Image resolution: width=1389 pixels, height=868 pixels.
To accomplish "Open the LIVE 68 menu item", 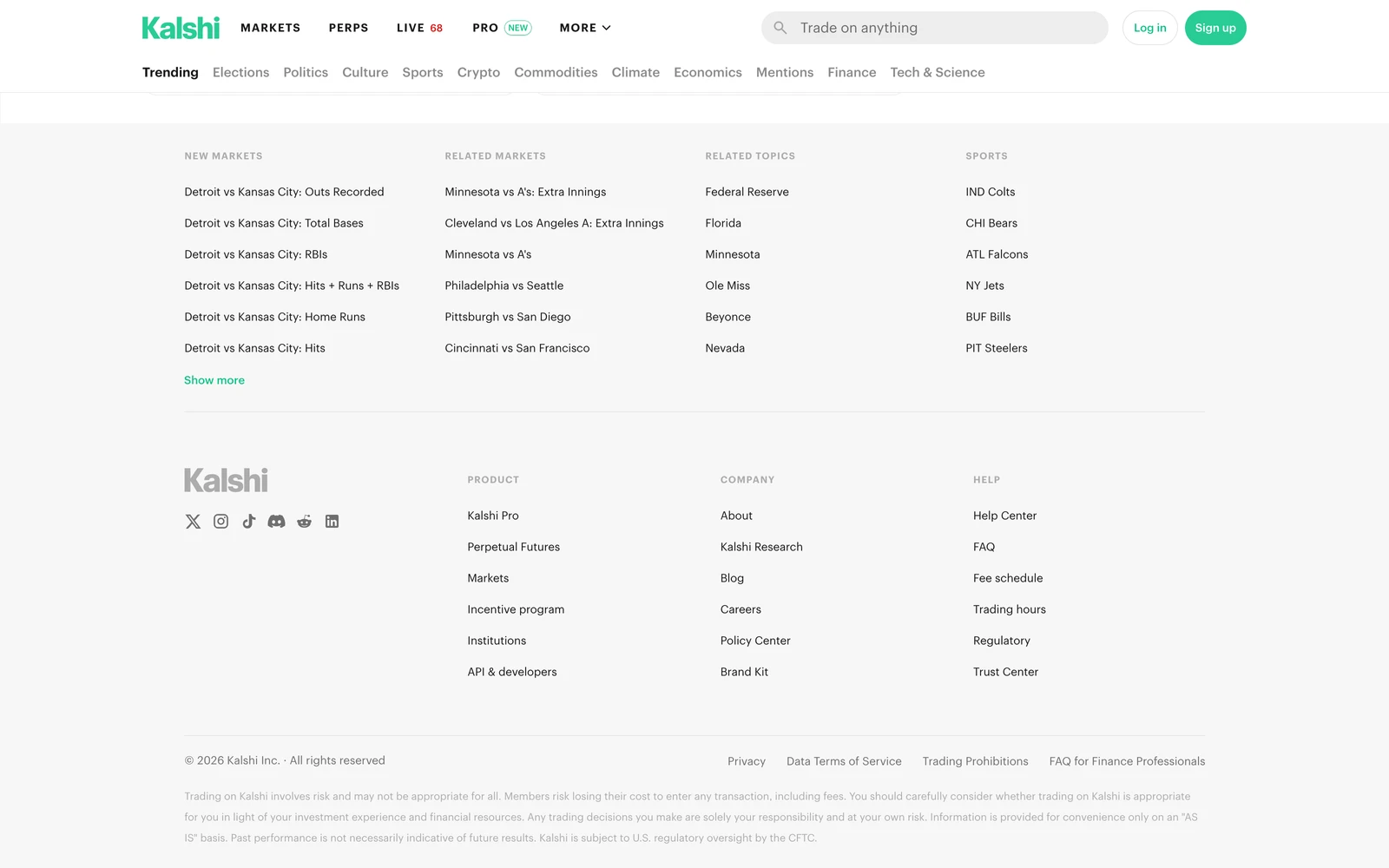I will (419, 28).
